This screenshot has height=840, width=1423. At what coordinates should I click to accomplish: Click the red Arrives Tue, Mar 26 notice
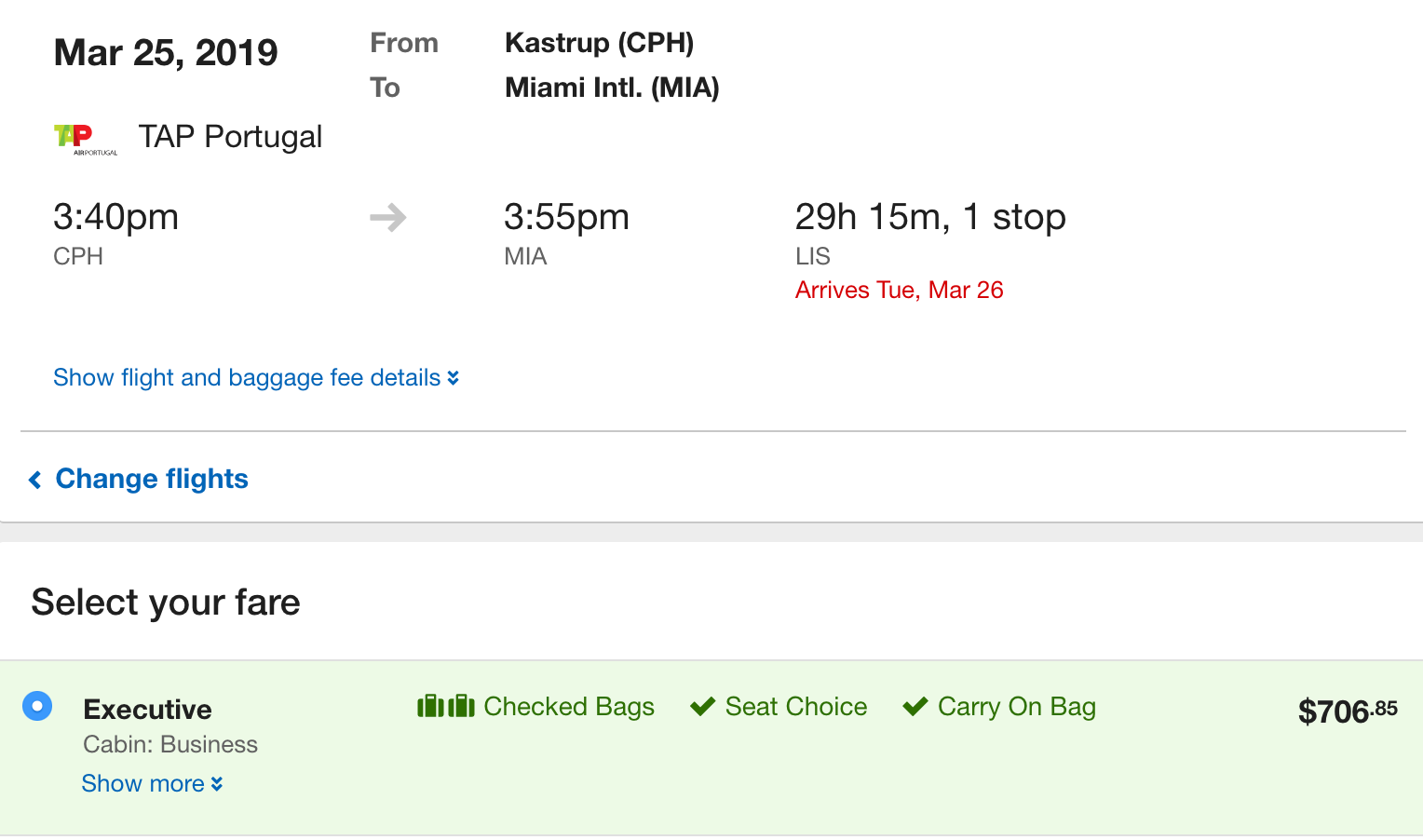899,291
